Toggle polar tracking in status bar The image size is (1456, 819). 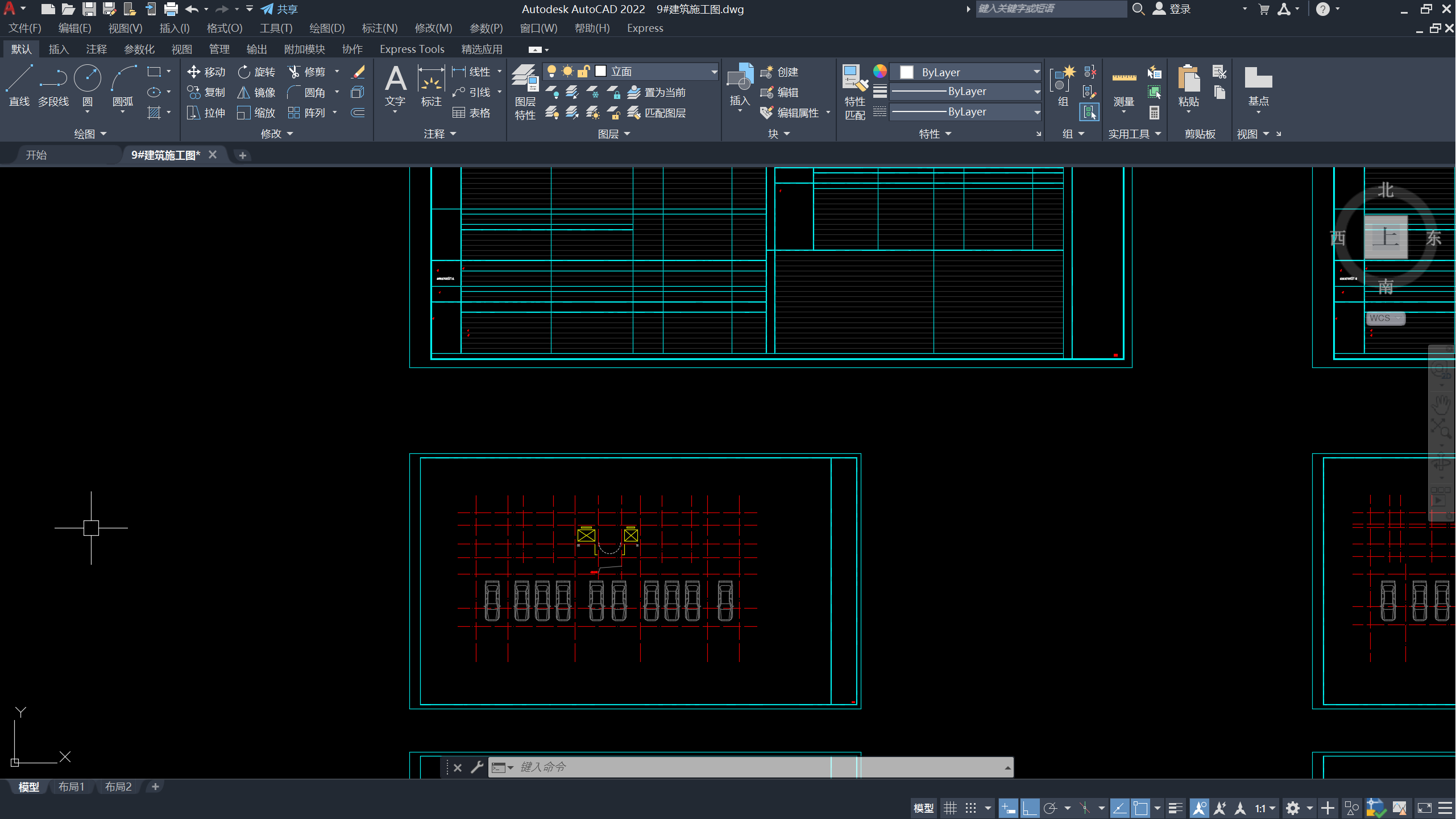point(1050,808)
